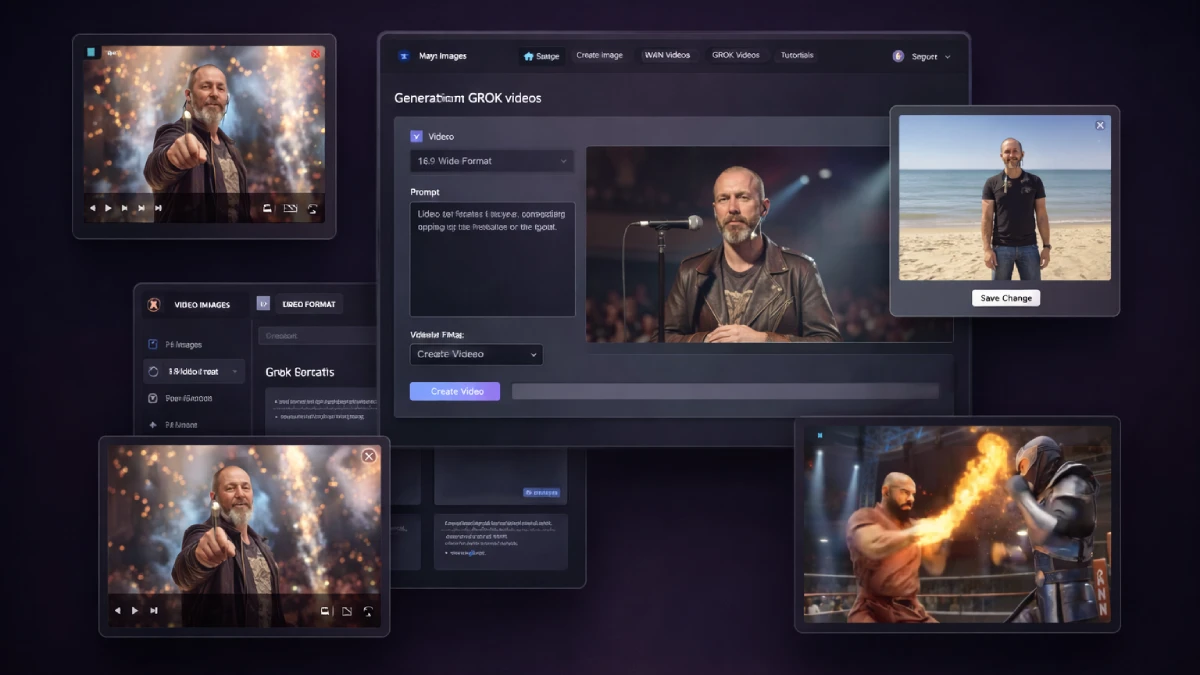
Task: Select the GROK Videos tab
Action: [x=735, y=55]
